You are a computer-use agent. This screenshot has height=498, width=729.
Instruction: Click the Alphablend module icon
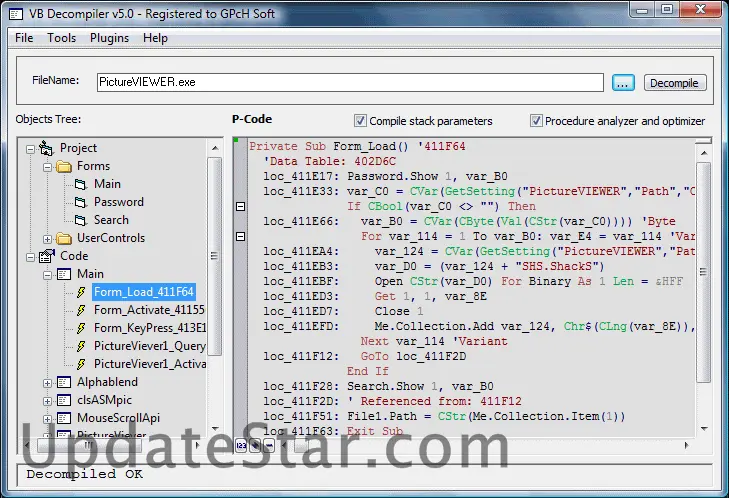(x=64, y=383)
